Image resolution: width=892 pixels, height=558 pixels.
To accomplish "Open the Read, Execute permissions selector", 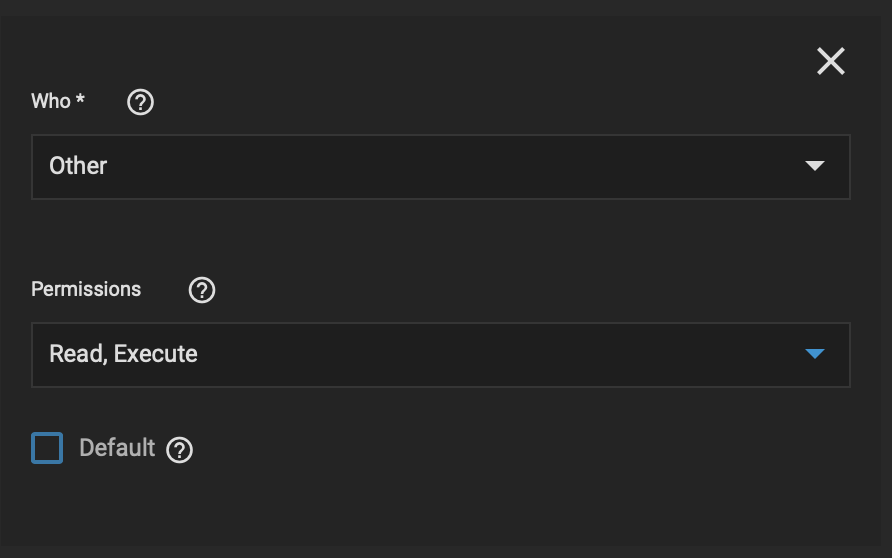I will [x=441, y=355].
